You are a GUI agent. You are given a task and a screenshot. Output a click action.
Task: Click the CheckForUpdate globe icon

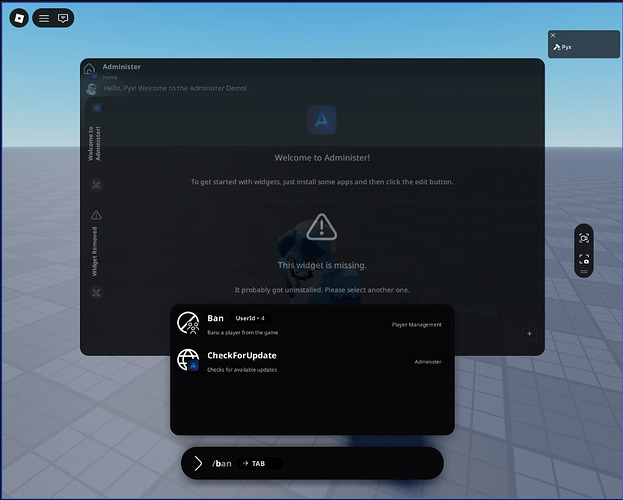pyautogui.click(x=188, y=360)
